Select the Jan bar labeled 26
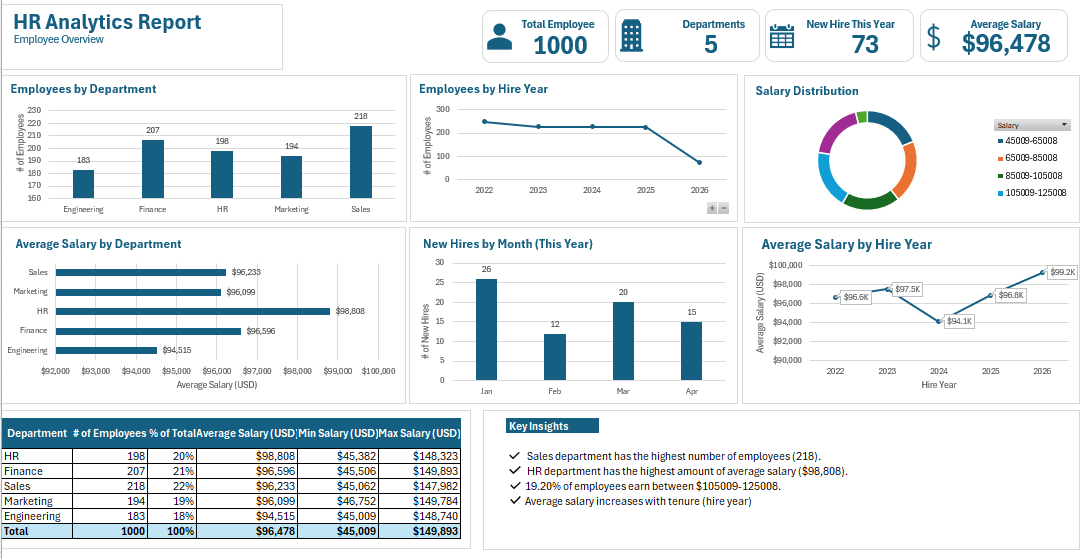The height and width of the screenshot is (559, 1091). click(486, 329)
